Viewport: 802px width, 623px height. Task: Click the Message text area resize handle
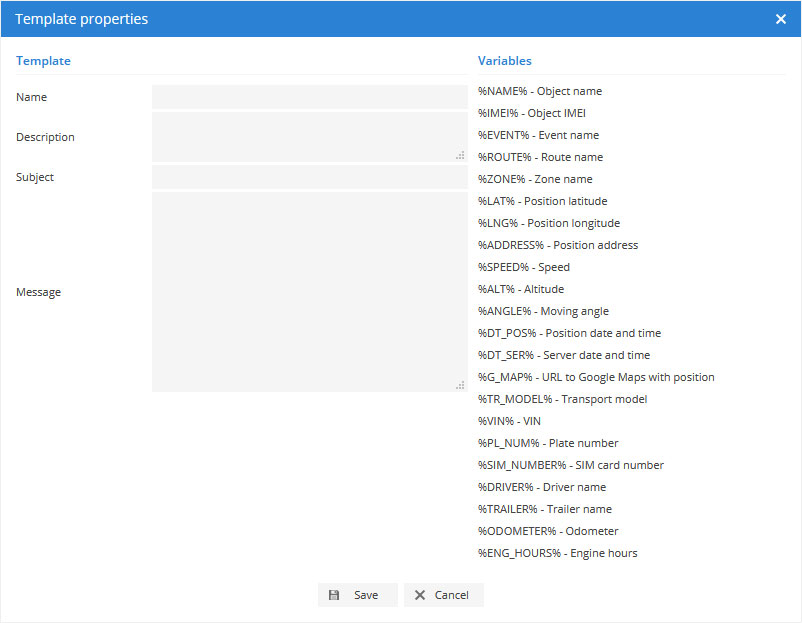tap(460, 385)
